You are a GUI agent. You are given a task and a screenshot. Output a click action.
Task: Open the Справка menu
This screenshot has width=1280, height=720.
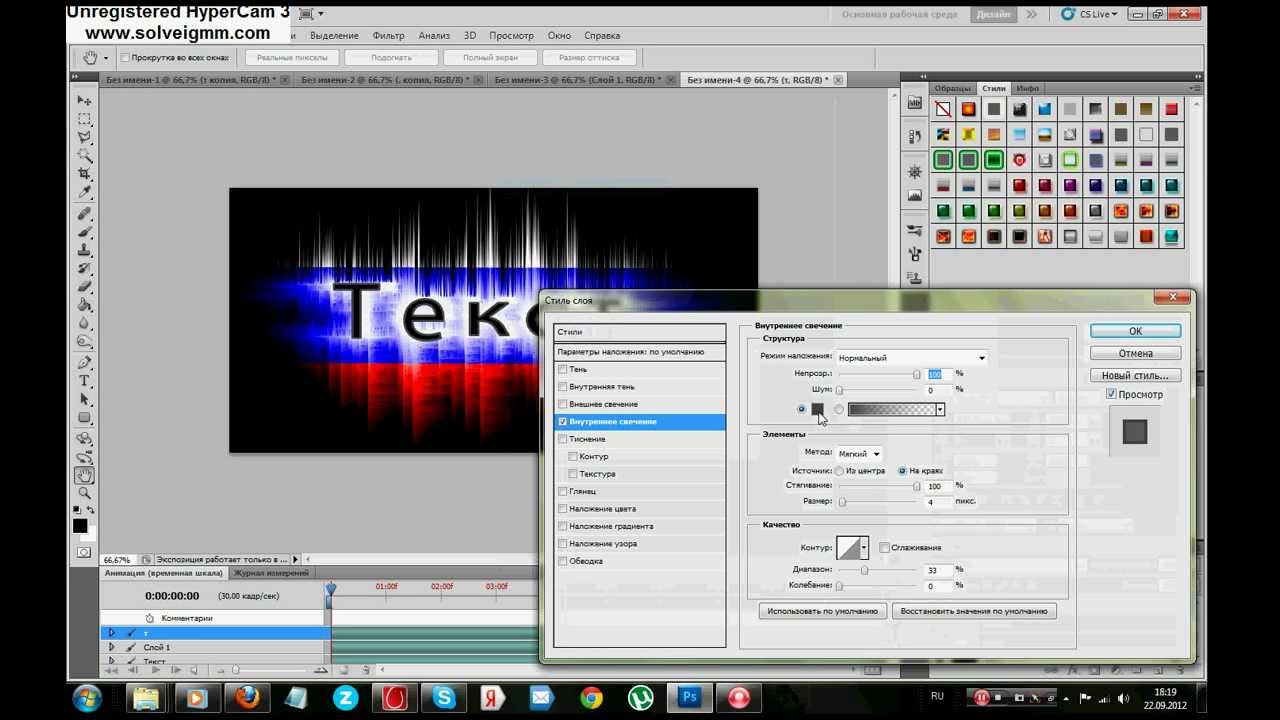point(602,35)
